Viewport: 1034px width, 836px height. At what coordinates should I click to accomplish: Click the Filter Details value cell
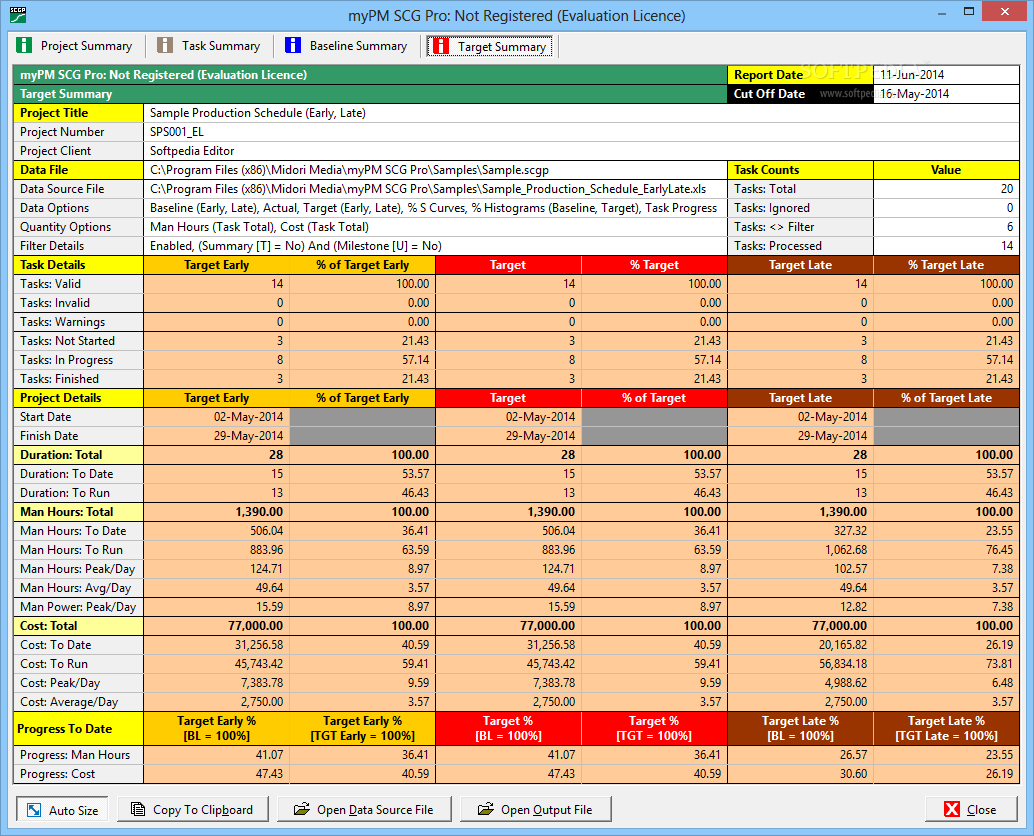pos(435,246)
